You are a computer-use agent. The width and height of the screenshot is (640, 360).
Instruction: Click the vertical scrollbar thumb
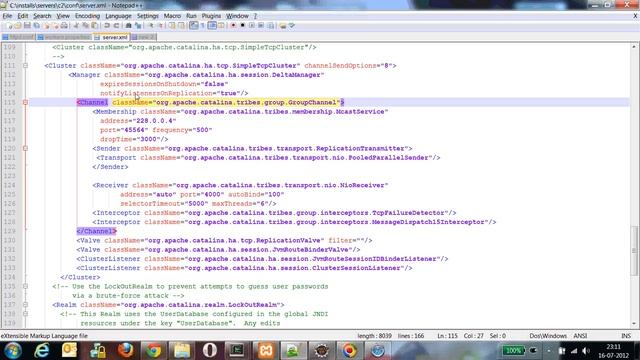point(634,250)
